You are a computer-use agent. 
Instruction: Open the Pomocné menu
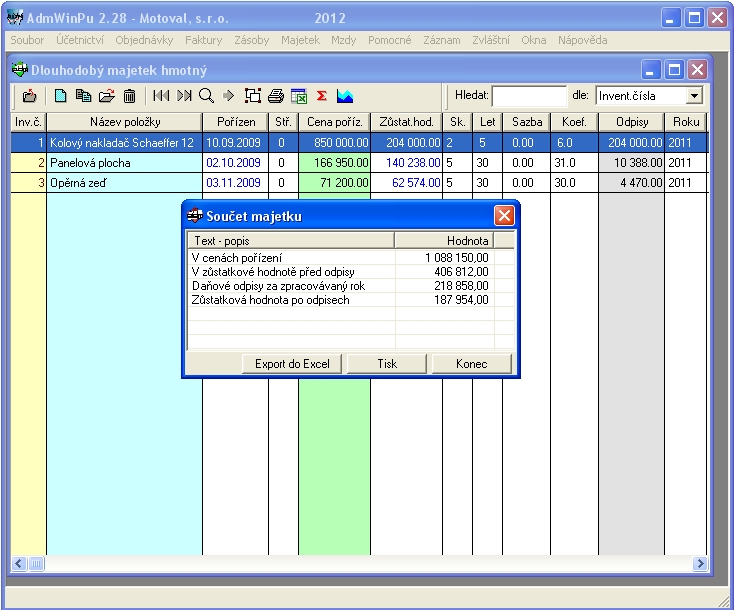point(389,40)
